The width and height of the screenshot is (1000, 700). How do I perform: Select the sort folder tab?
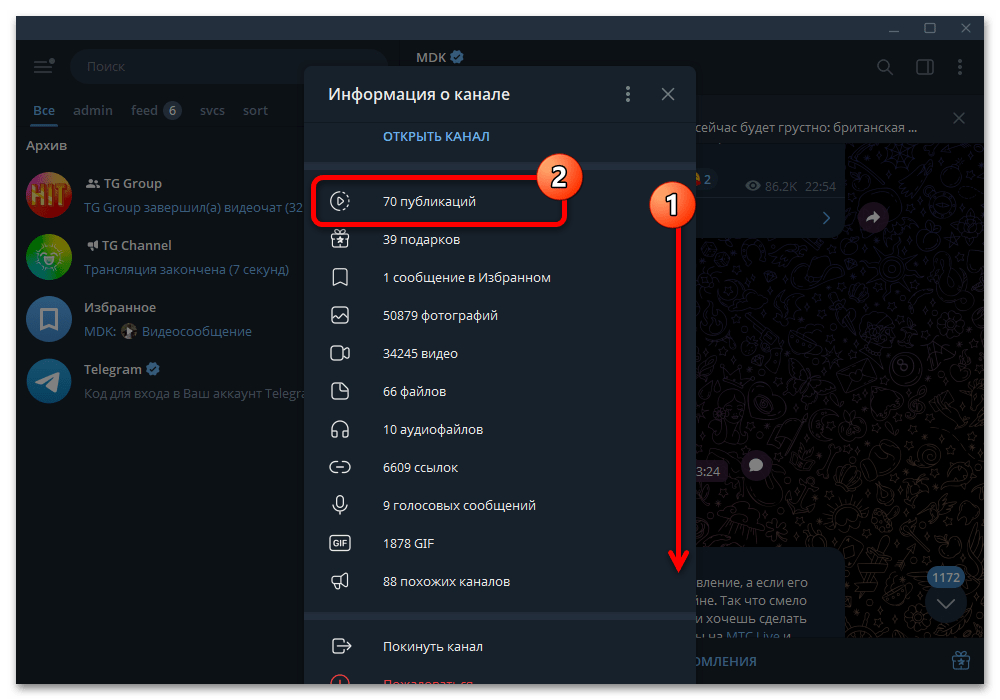click(255, 110)
